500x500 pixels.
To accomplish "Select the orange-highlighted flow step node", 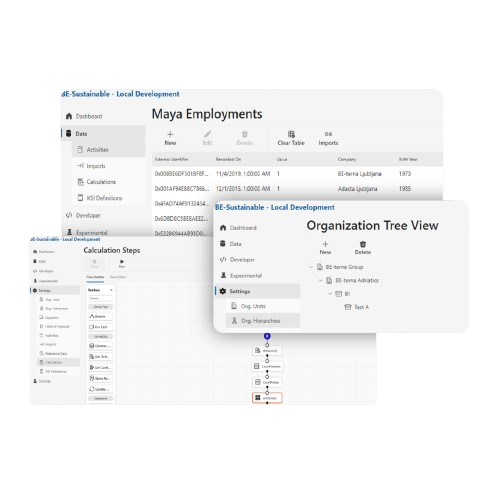I will pos(267,398).
